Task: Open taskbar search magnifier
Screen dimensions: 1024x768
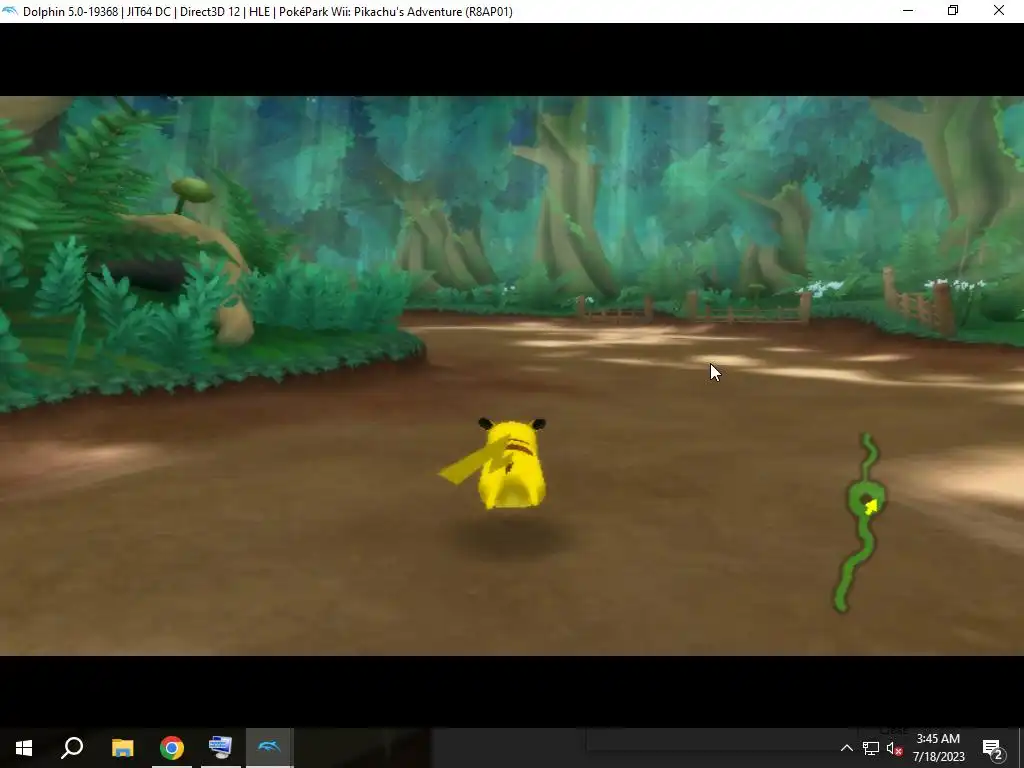Action: coord(72,748)
